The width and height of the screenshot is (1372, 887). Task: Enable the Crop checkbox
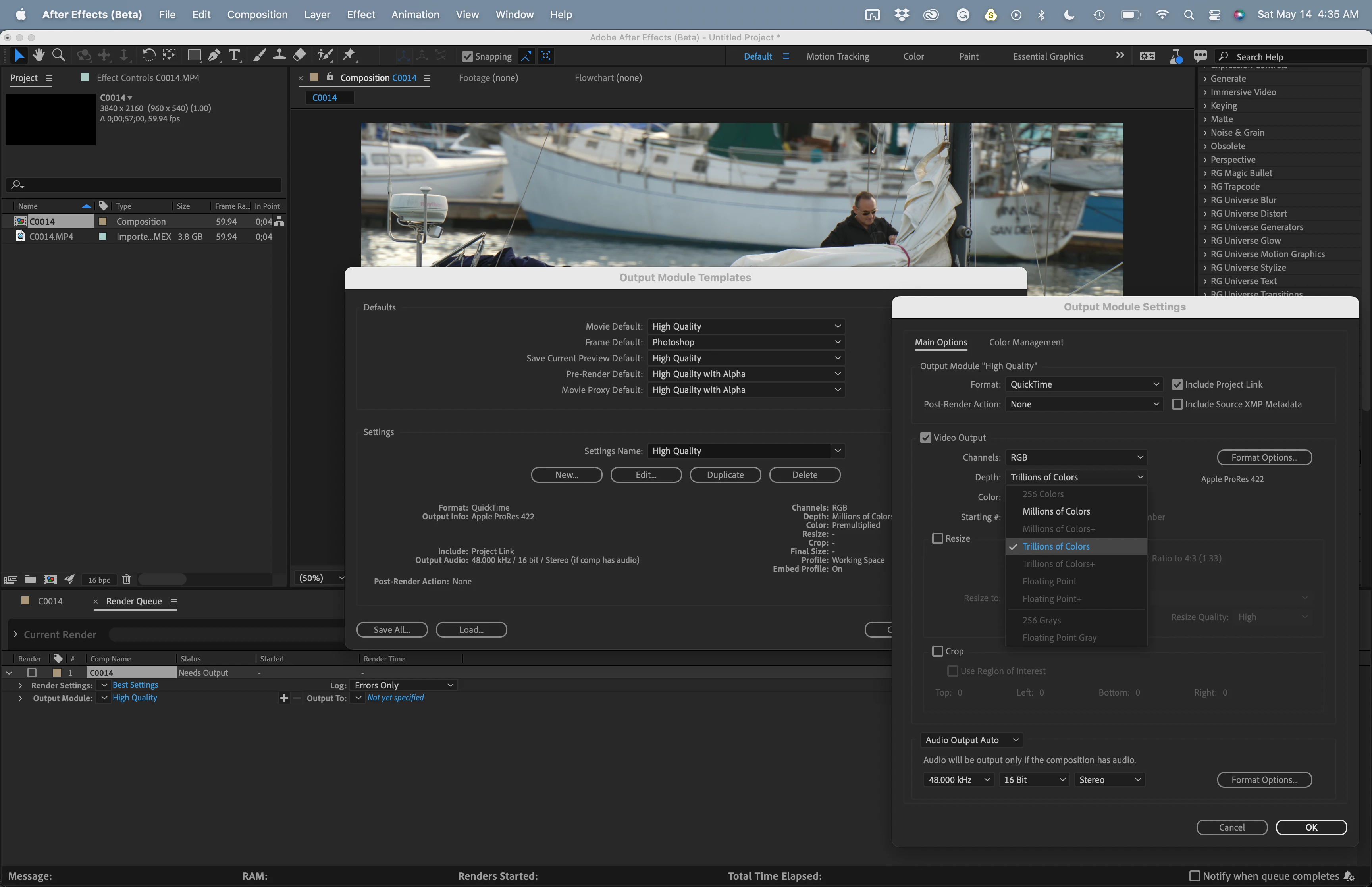[x=937, y=651]
